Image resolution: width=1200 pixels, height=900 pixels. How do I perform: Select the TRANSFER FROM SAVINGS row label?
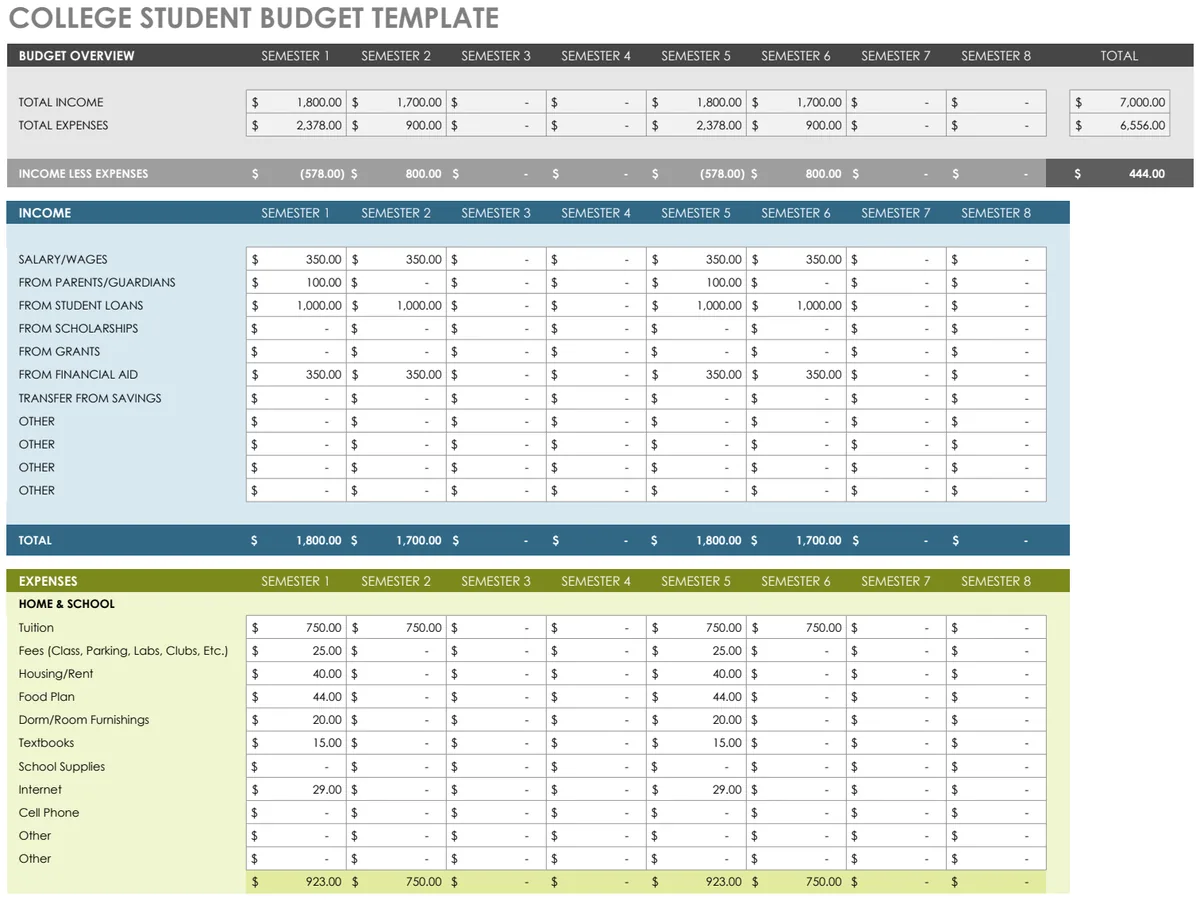pos(90,398)
